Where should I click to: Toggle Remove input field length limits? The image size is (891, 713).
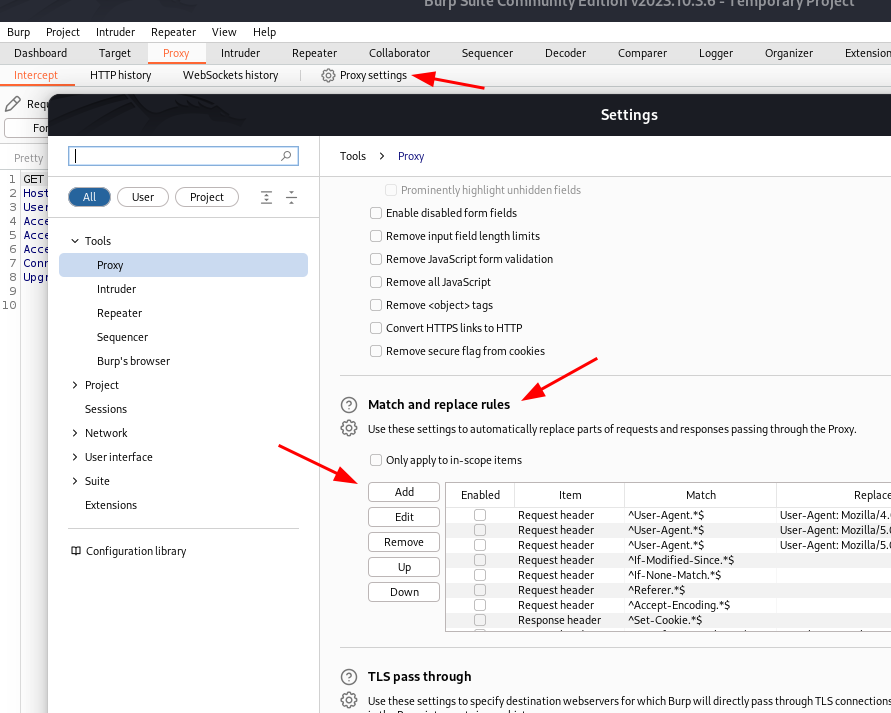pyautogui.click(x=376, y=236)
